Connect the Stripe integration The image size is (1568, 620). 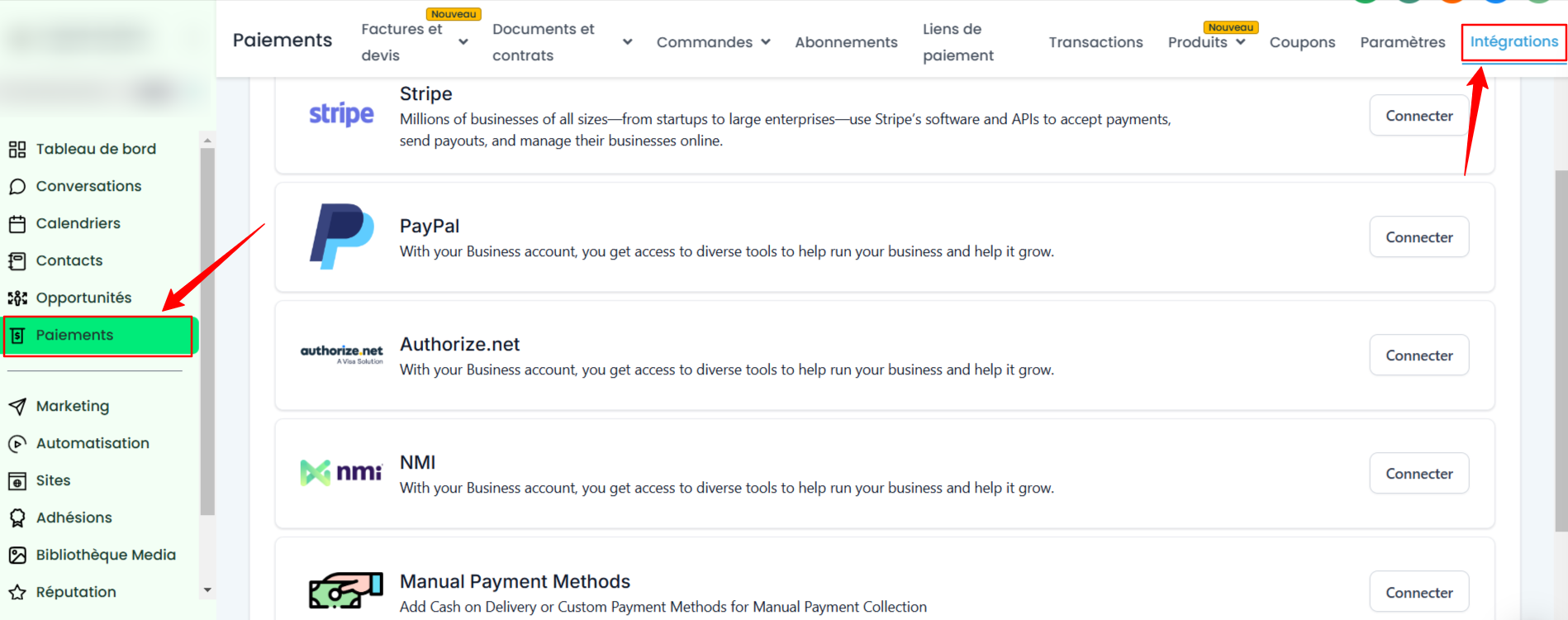(x=1418, y=116)
